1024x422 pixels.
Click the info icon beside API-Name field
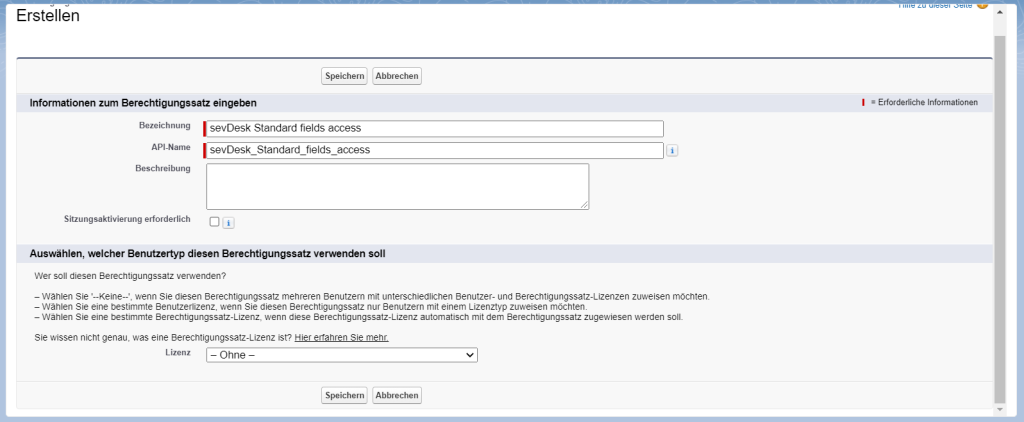point(673,151)
